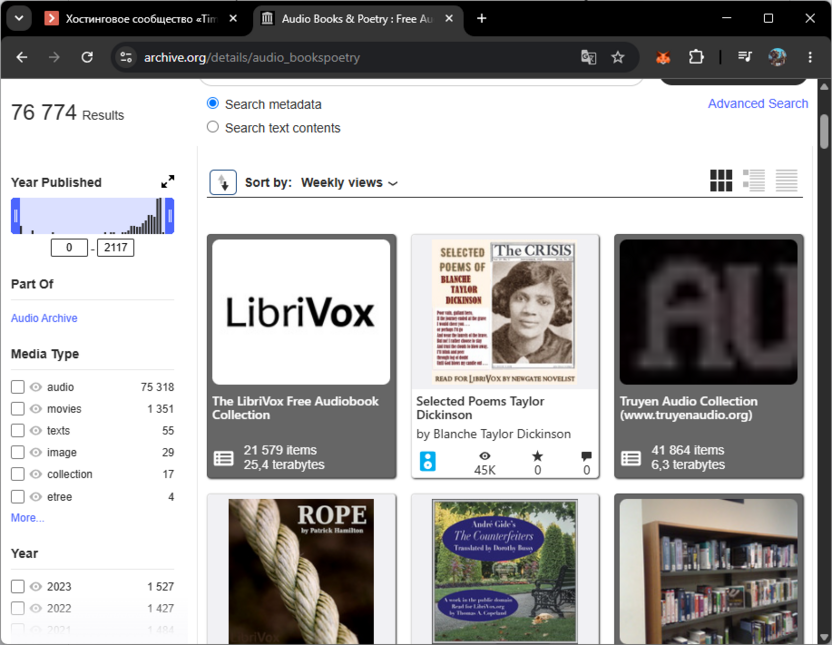
Task: Toggle the sort direction arrow button
Action: click(x=223, y=182)
